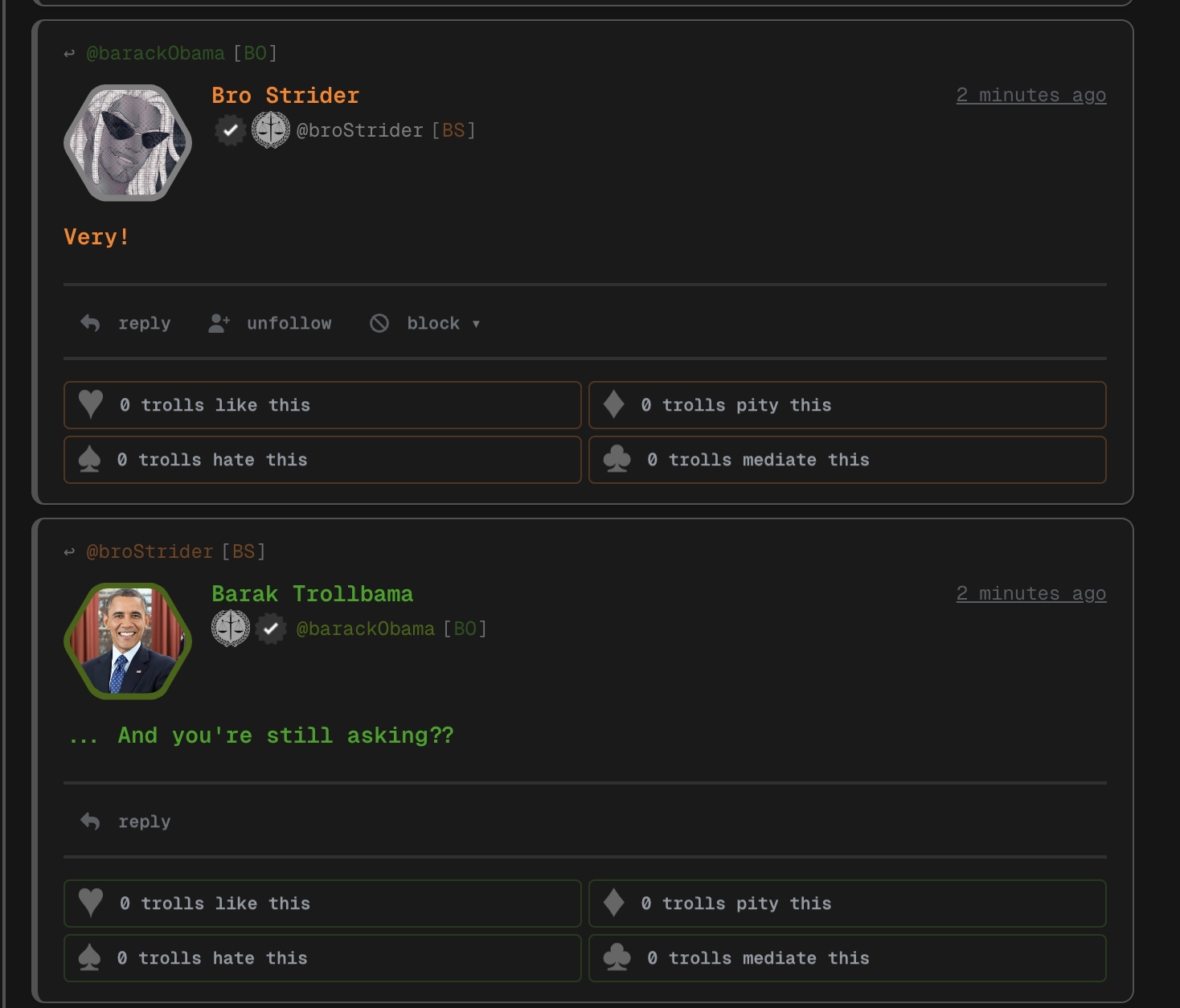This screenshot has width=1180, height=1008.
Task: Toggle pity on Barak Trollbama's post
Action: [847, 904]
